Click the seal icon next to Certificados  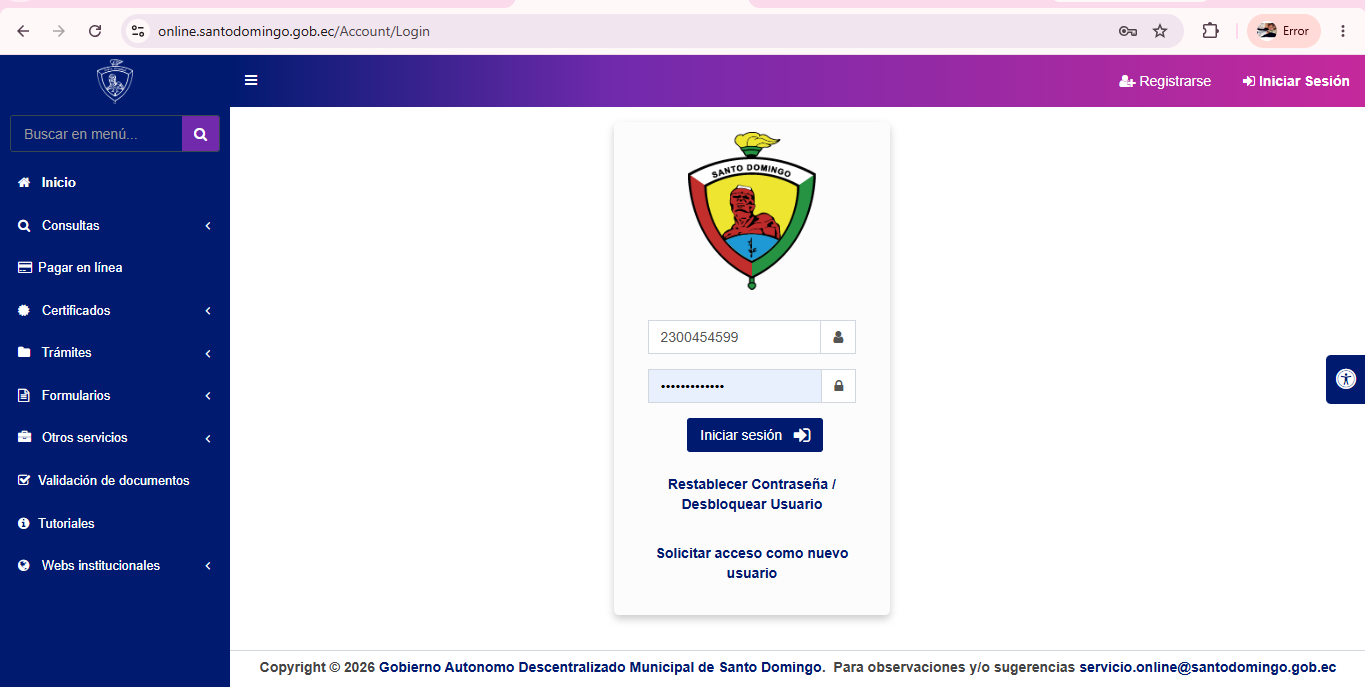(25, 310)
